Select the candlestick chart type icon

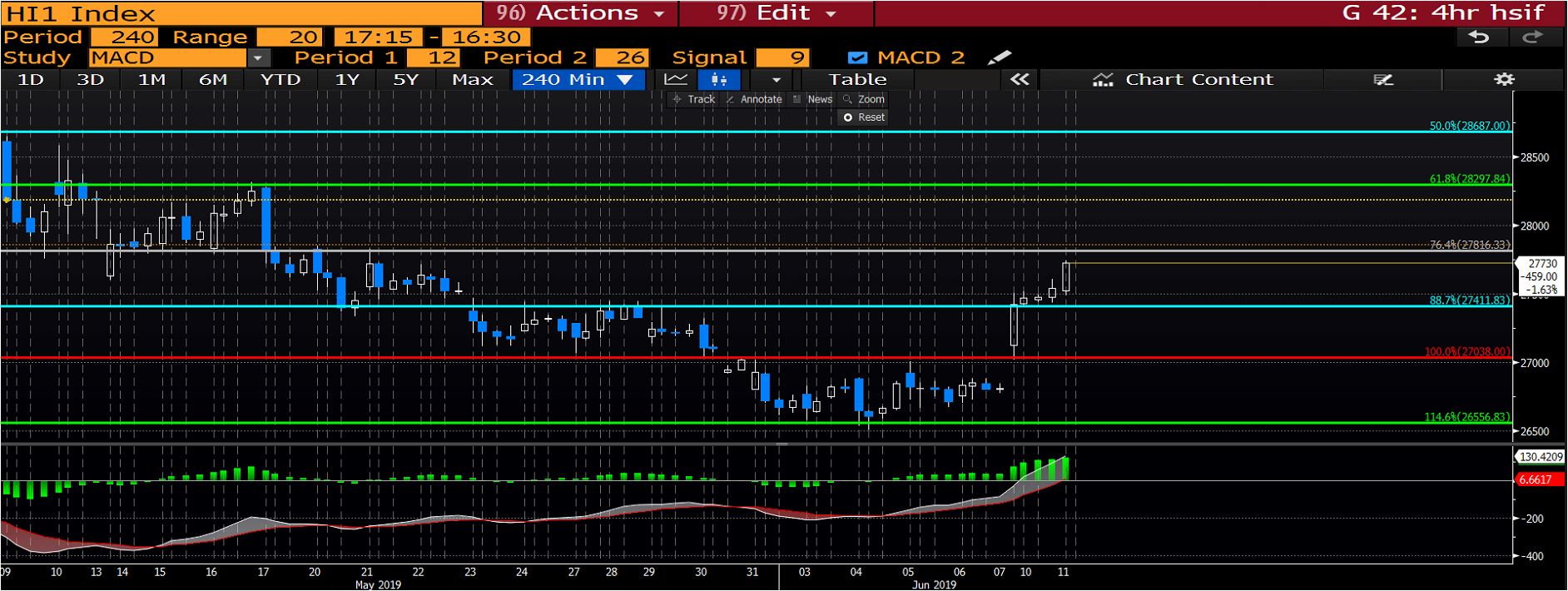[719, 80]
